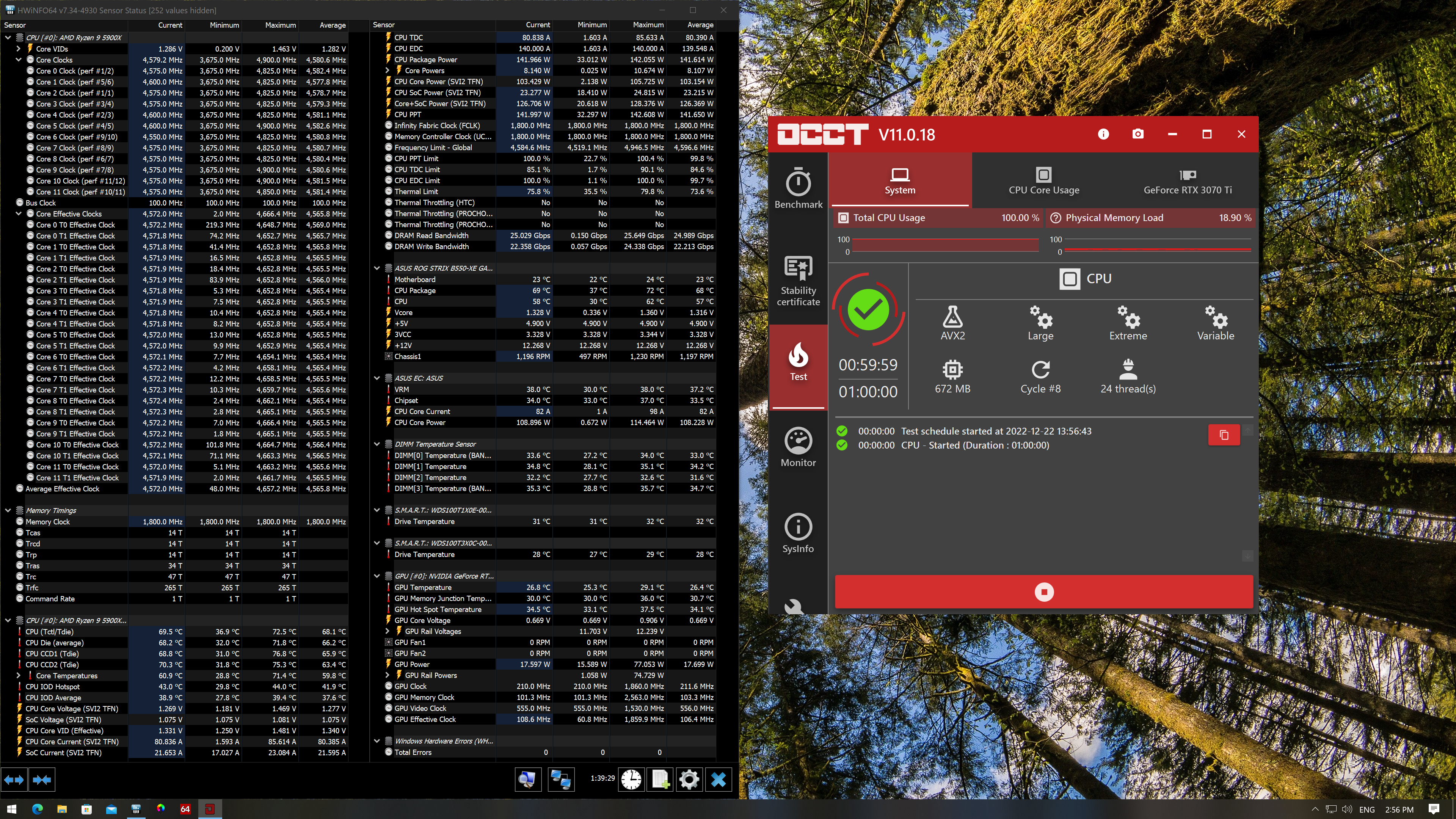1456x819 pixels.
Task: Expand Core Powers row
Action: click(387, 71)
